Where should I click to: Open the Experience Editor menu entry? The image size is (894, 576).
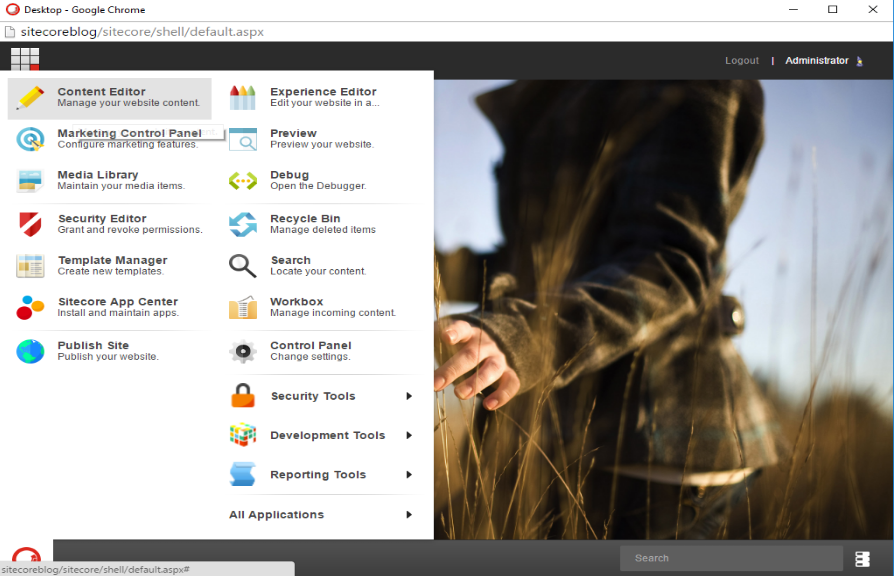323,98
